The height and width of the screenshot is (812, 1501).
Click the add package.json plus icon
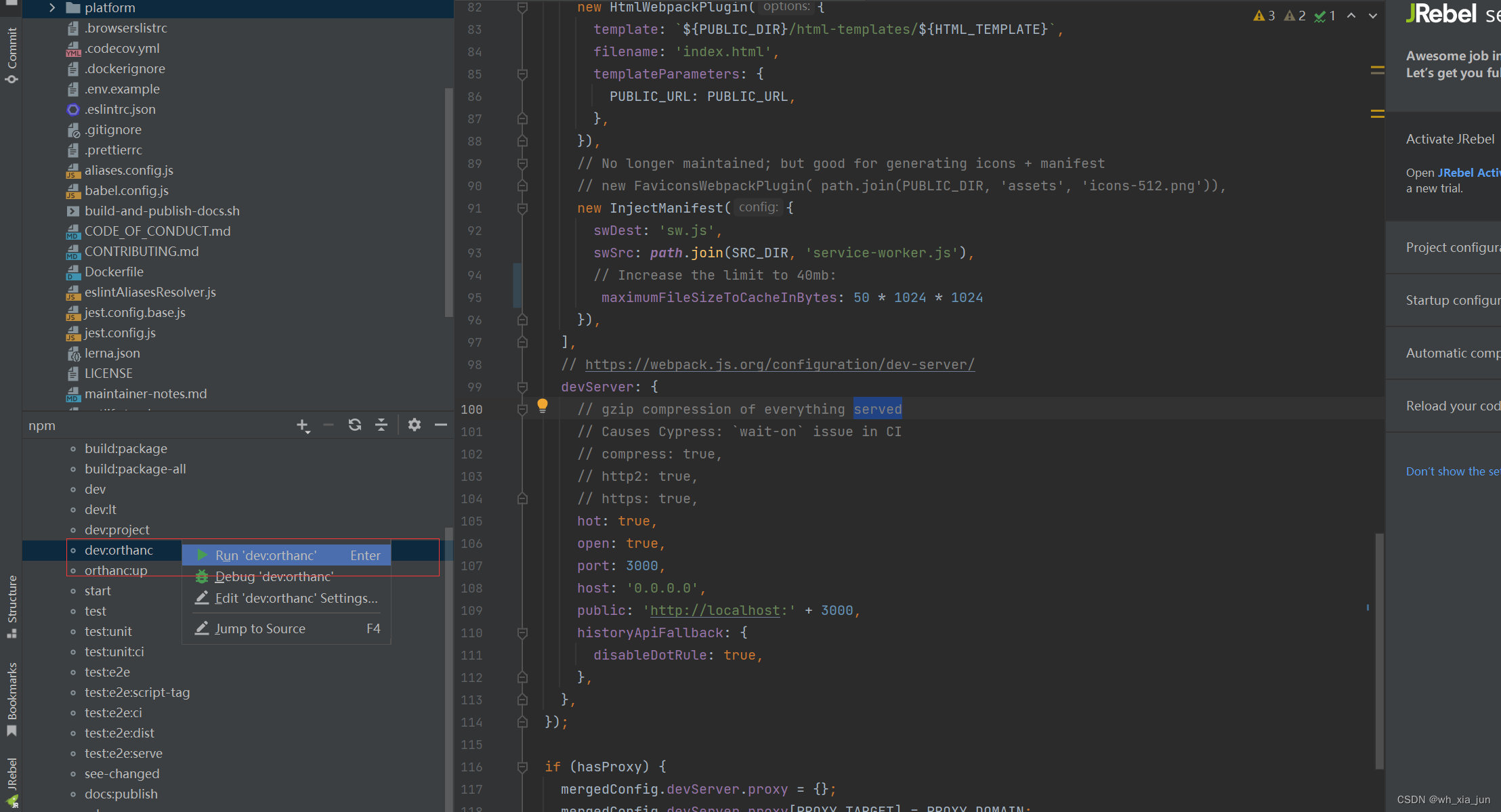[302, 425]
